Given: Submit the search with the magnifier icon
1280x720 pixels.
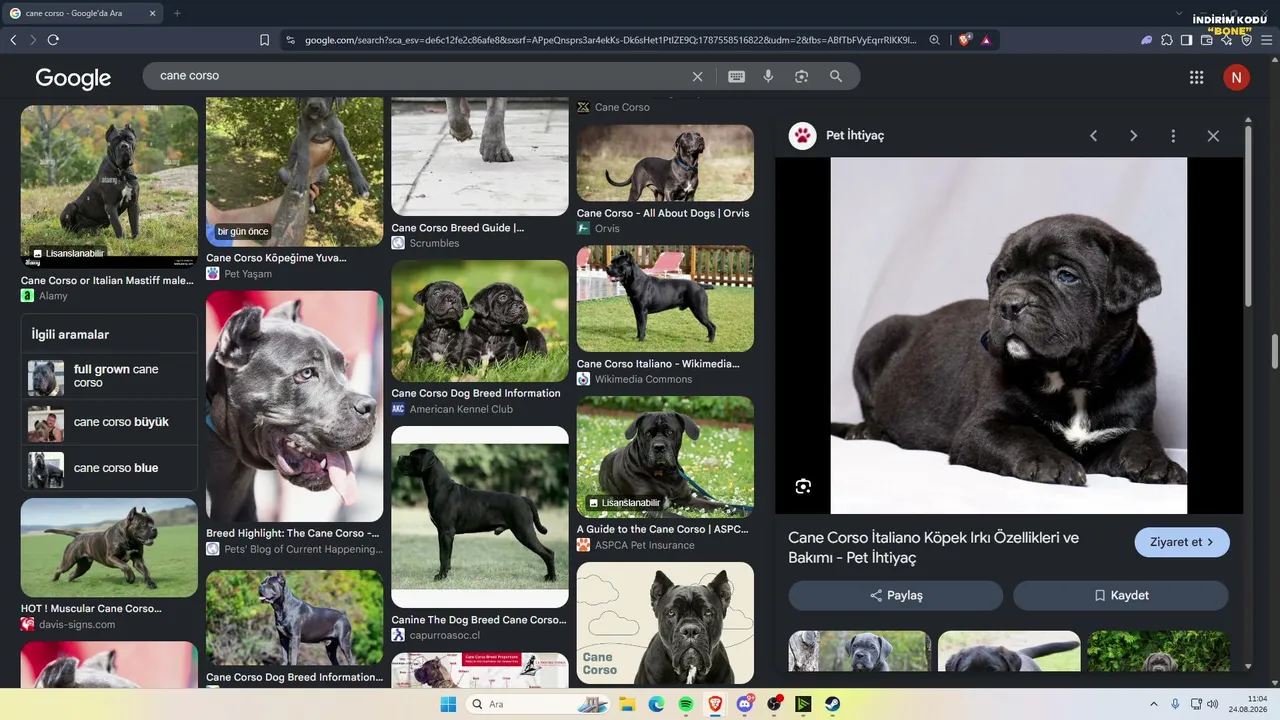Looking at the screenshot, I should (836, 76).
